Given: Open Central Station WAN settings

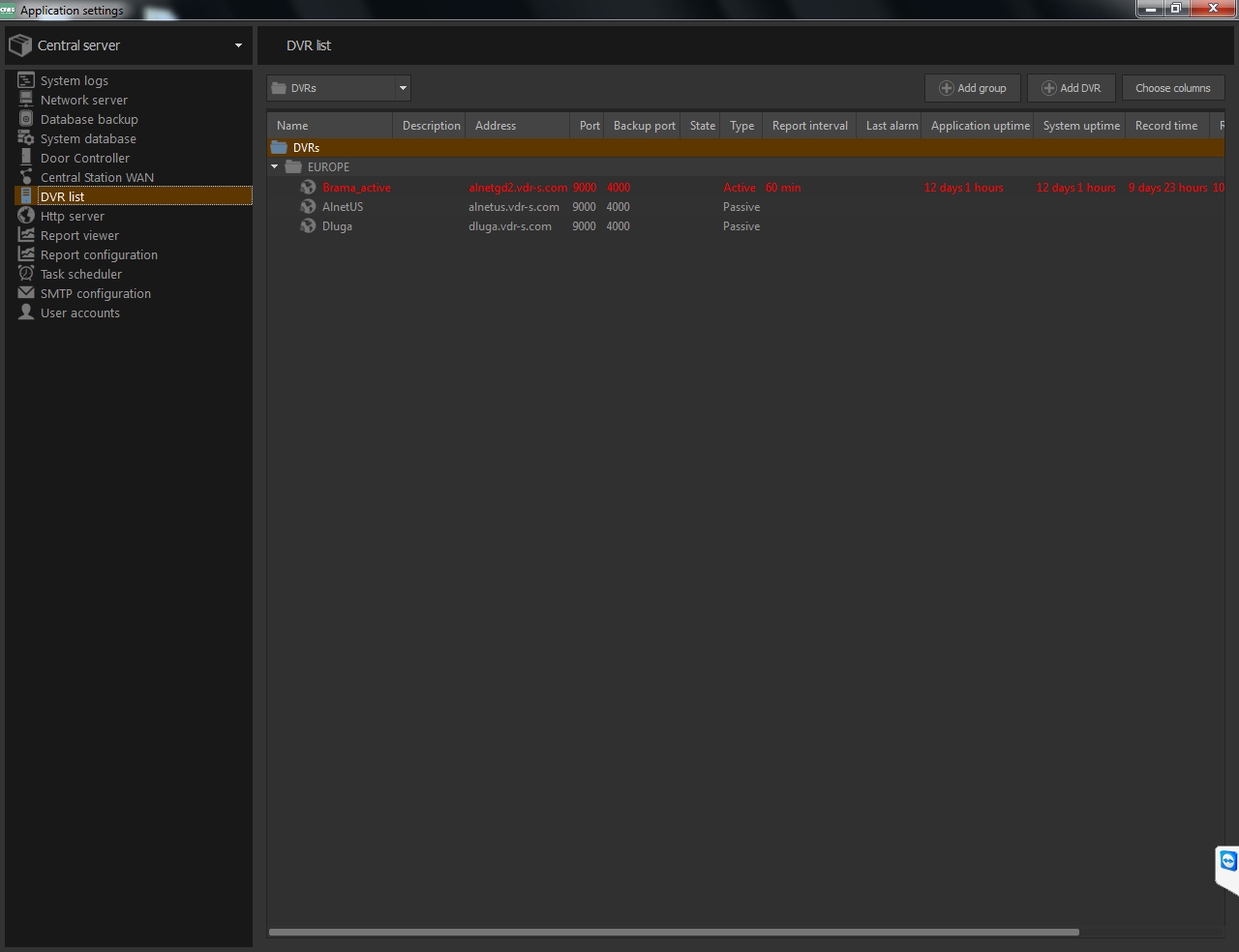Looking at the screenshot, I should click(97, 177).
